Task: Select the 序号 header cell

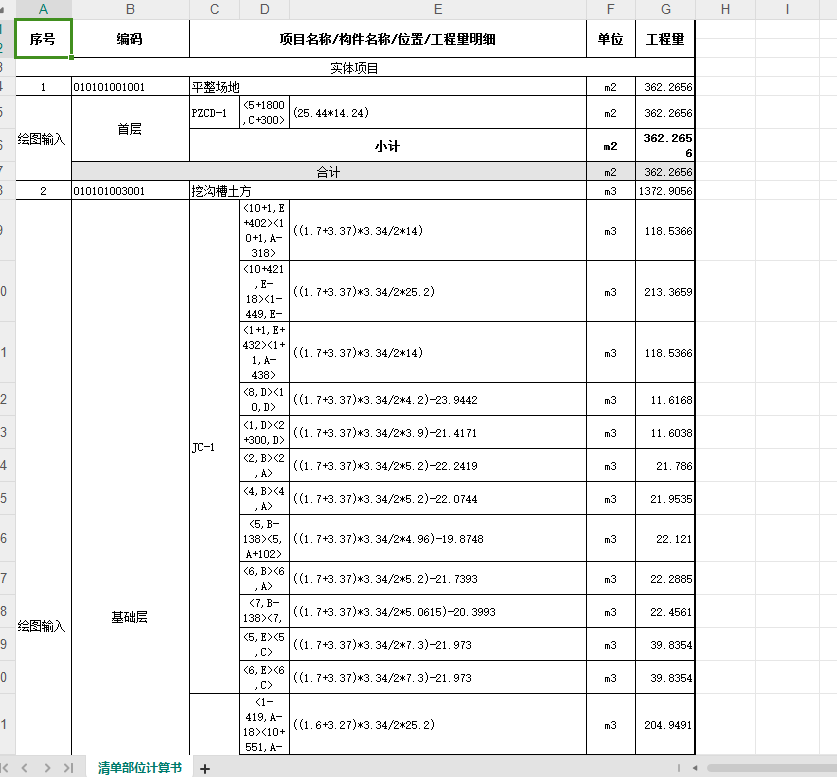Action: [x=43, y=38]
